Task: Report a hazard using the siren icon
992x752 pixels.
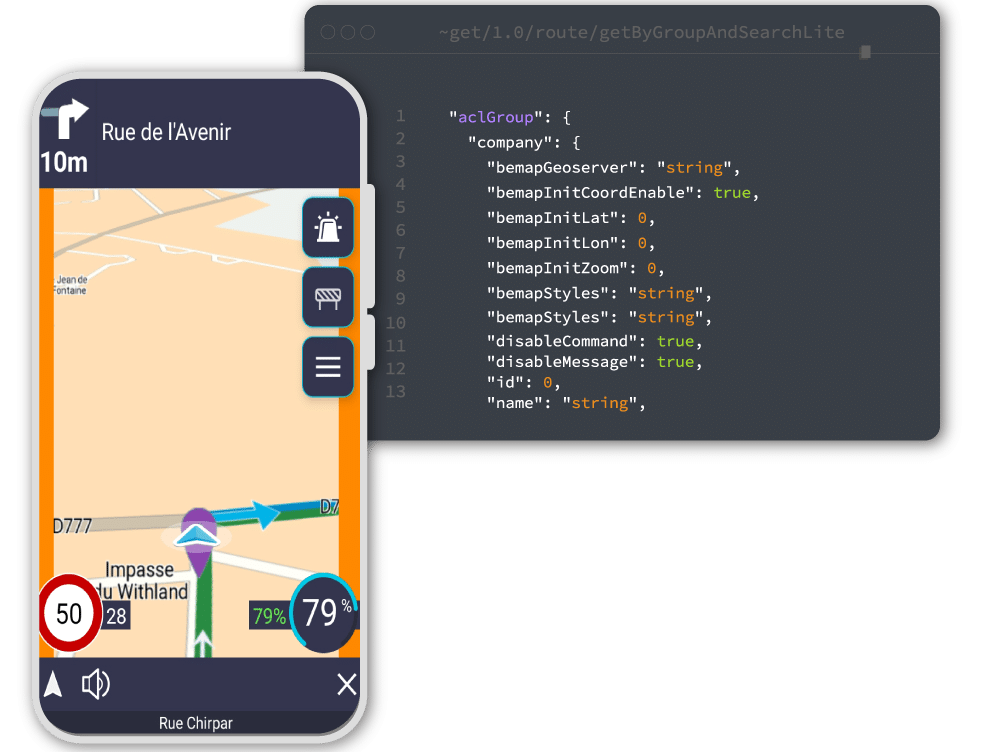Action: 327,228
